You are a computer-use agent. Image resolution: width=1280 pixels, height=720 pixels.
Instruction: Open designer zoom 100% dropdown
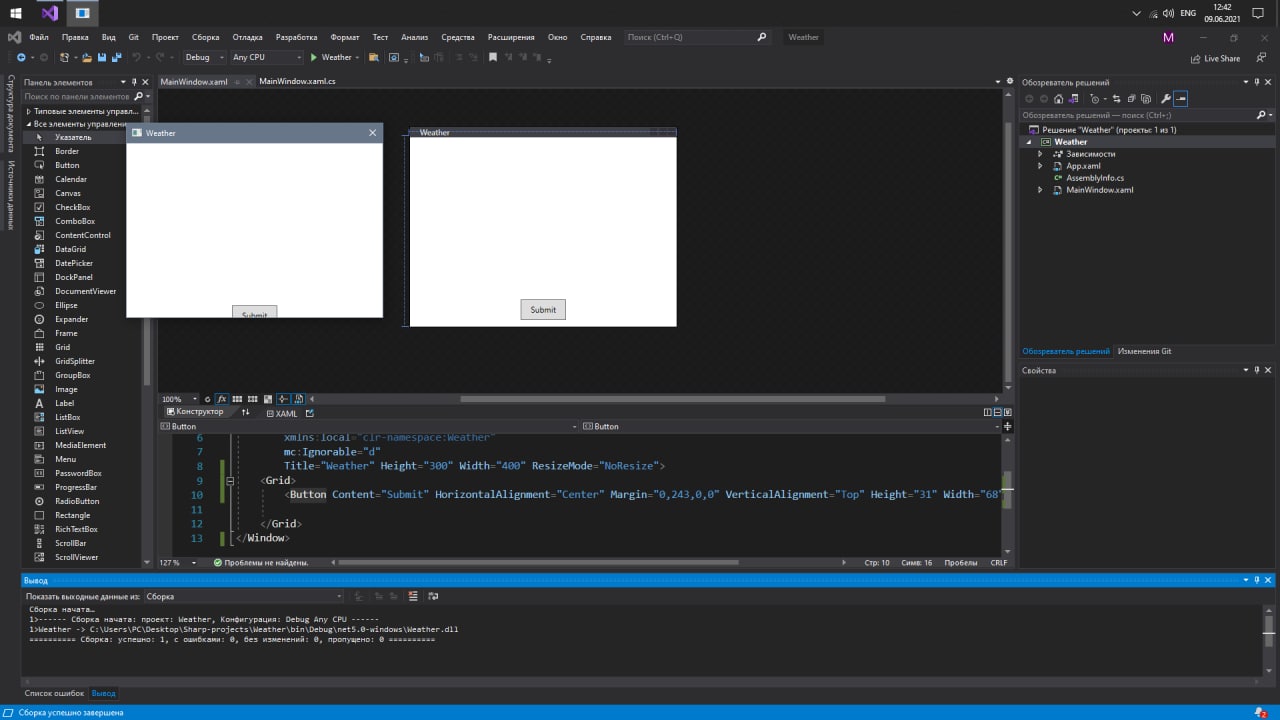tap(179, 399)
